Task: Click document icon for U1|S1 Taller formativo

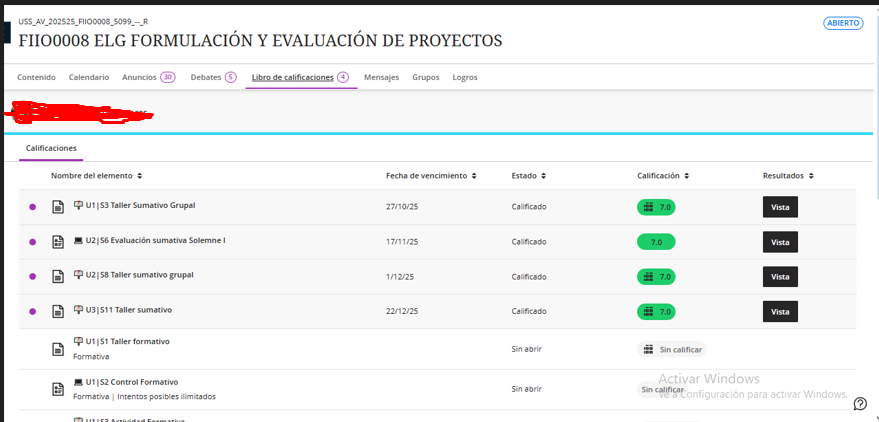Action: (58, 349)
